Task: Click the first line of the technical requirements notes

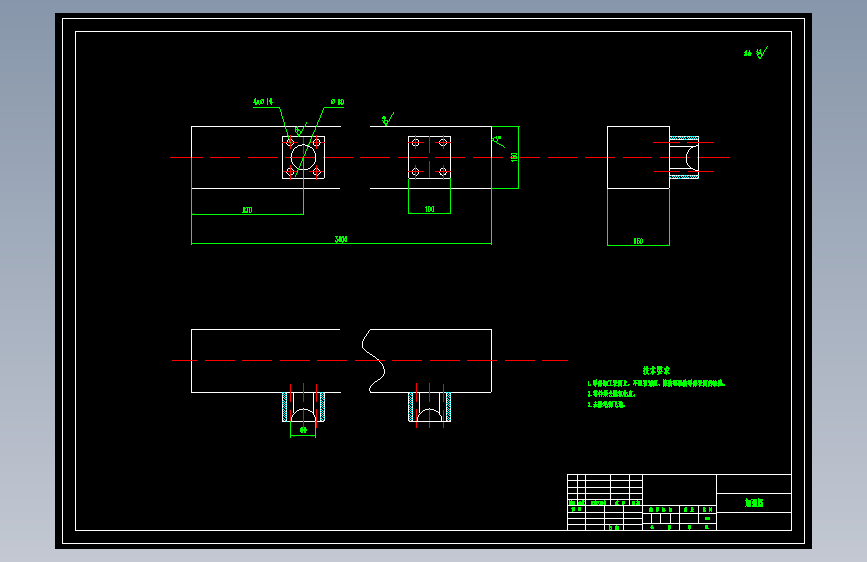Action: click(x=656, y=383)
